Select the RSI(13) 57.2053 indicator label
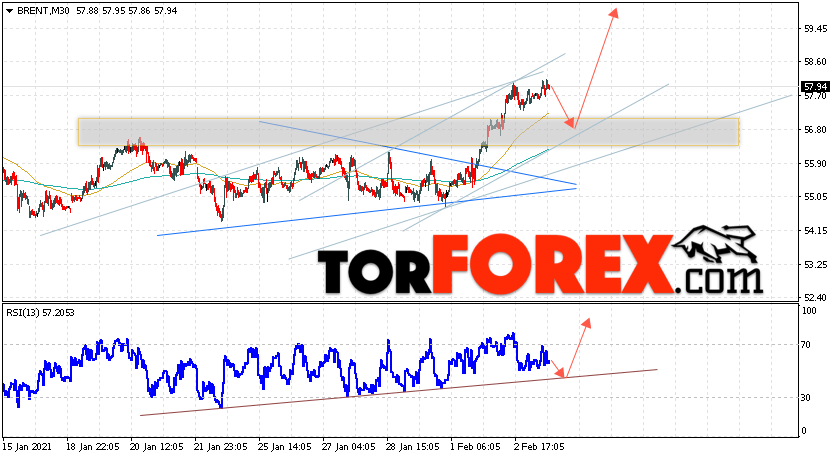The width and height of the screenshot is (838, 458). (40, 313)
